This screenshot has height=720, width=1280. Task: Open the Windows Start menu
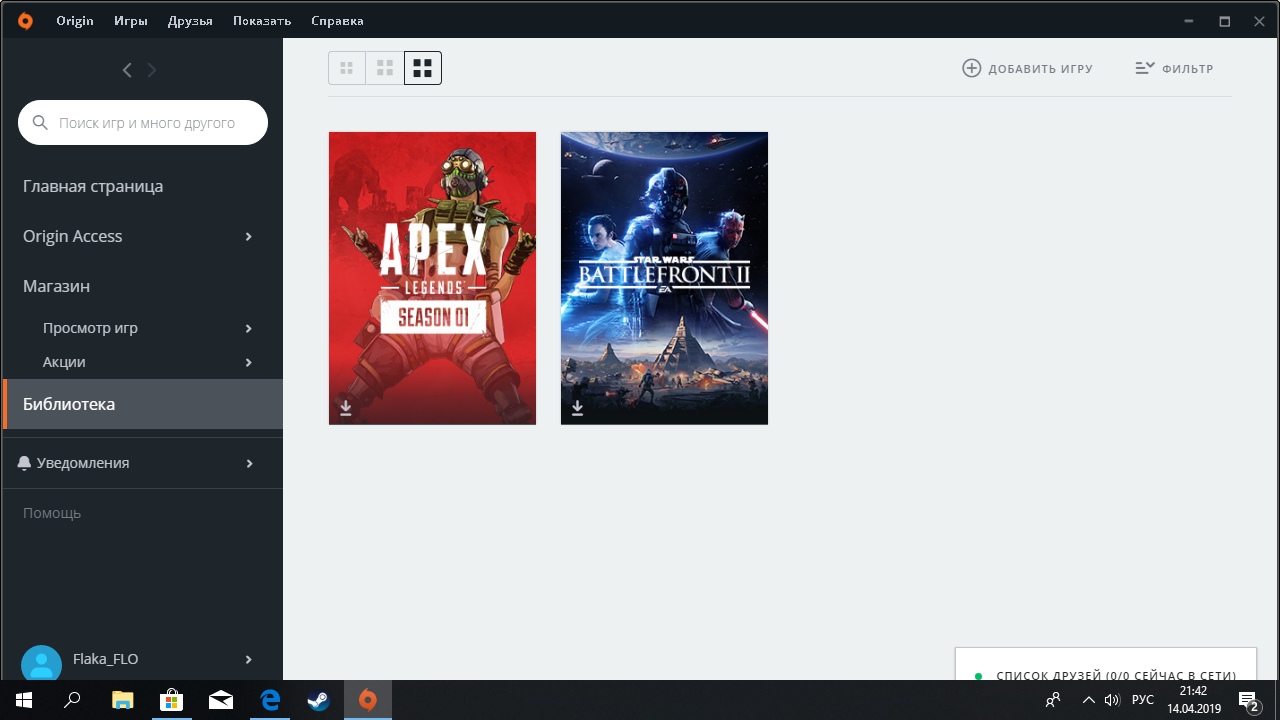click(24, 700)
